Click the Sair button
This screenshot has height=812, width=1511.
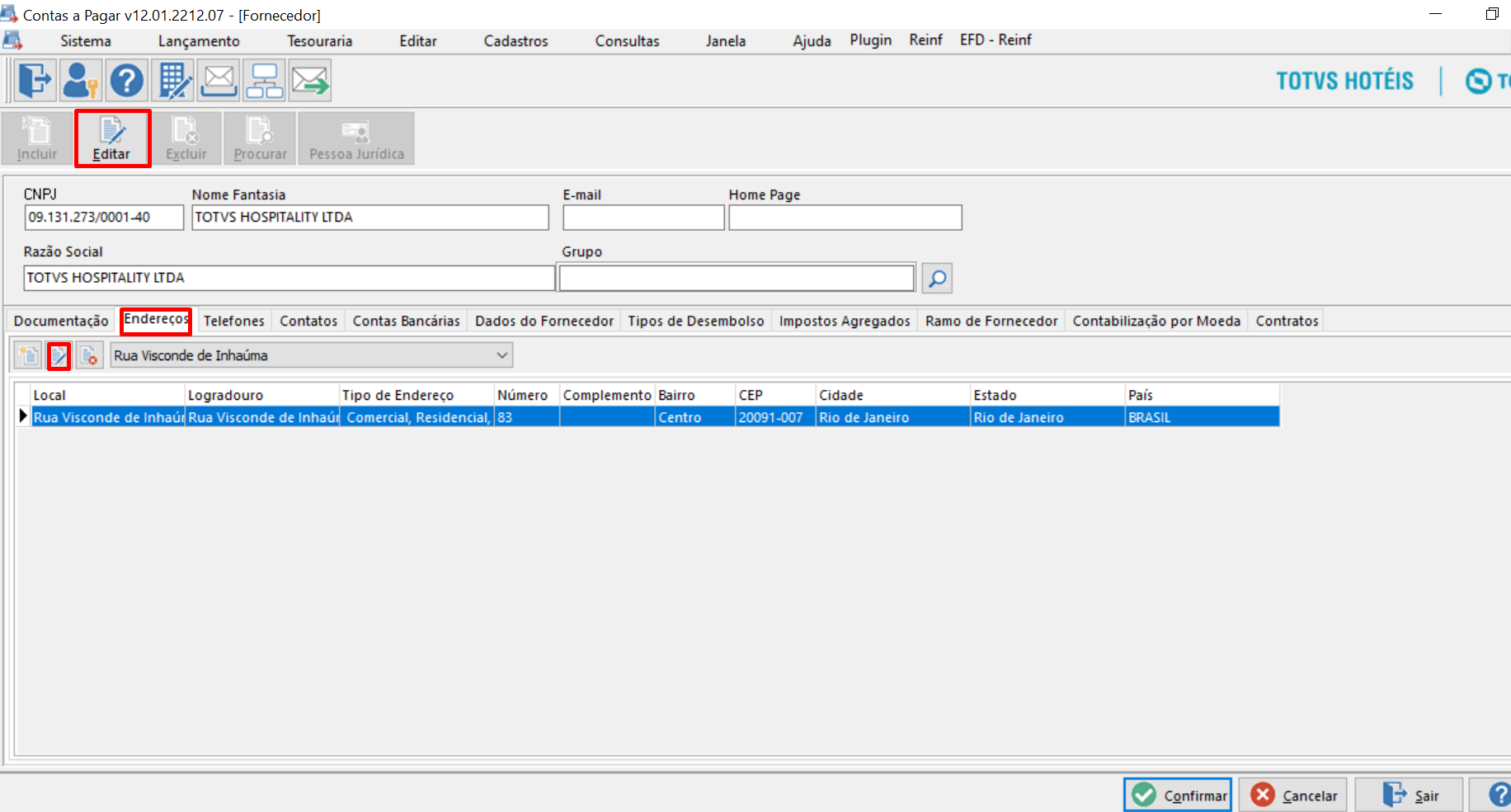(1410, 795)
